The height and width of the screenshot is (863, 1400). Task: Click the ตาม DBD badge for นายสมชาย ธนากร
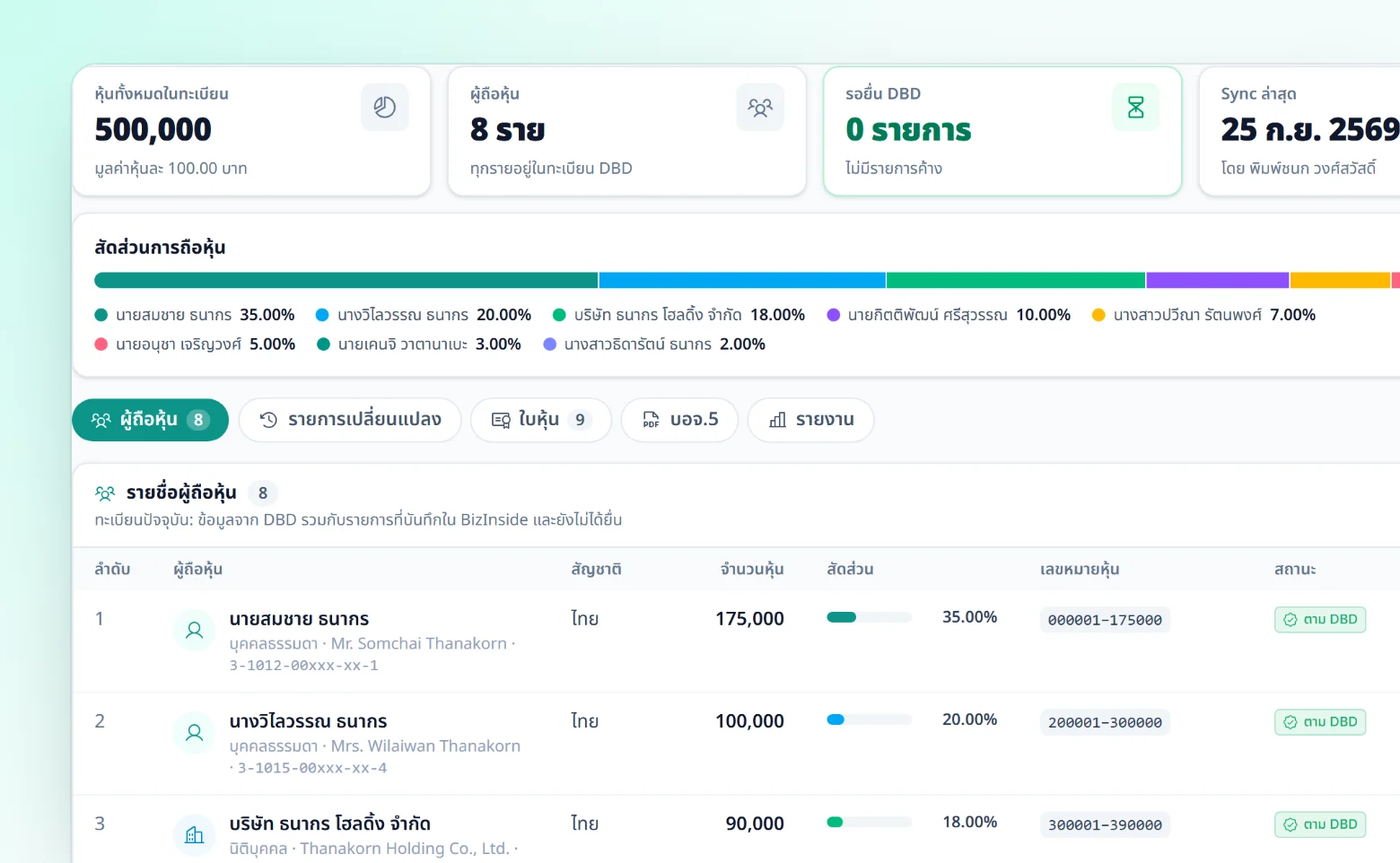pyautogui.click(x=1320, y=620)
